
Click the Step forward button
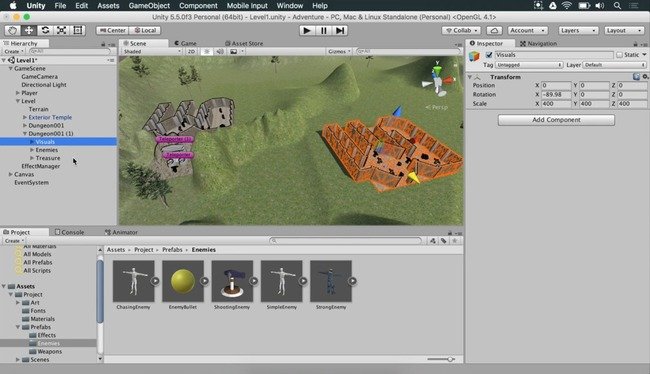[340, 31]
